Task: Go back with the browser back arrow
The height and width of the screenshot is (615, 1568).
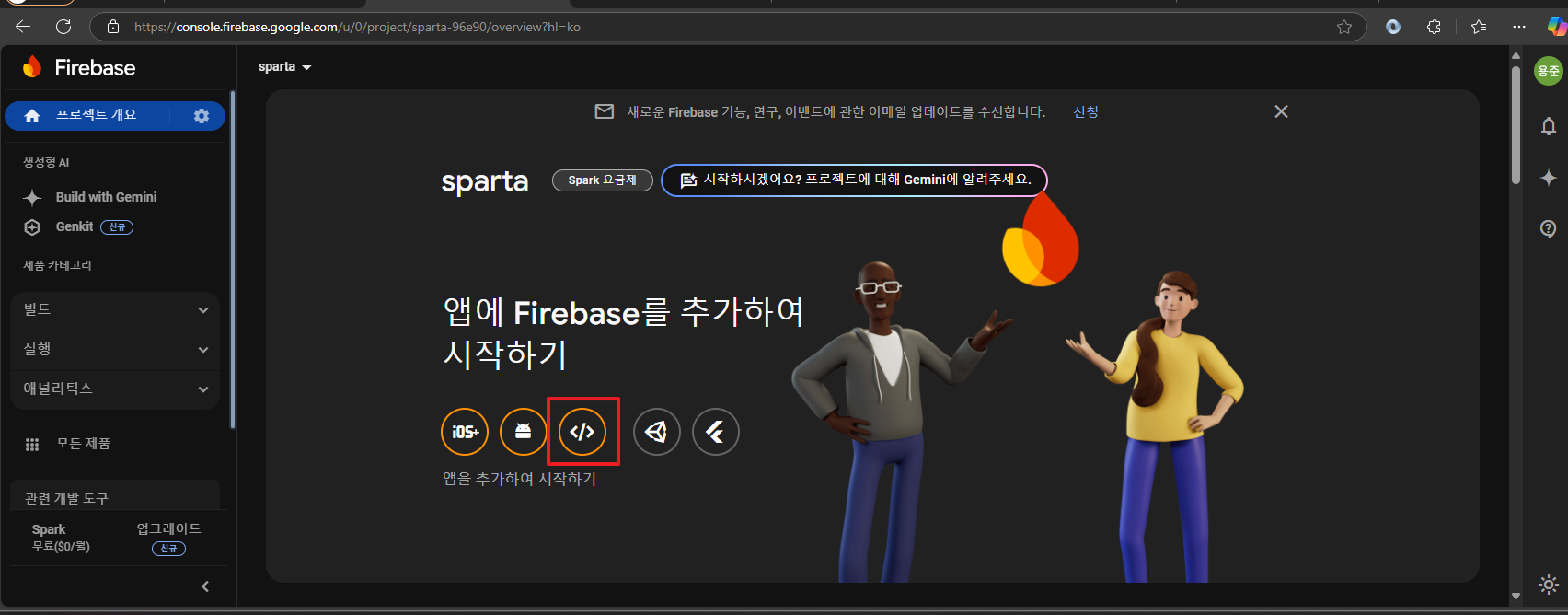Action: (x=23, y=27)
